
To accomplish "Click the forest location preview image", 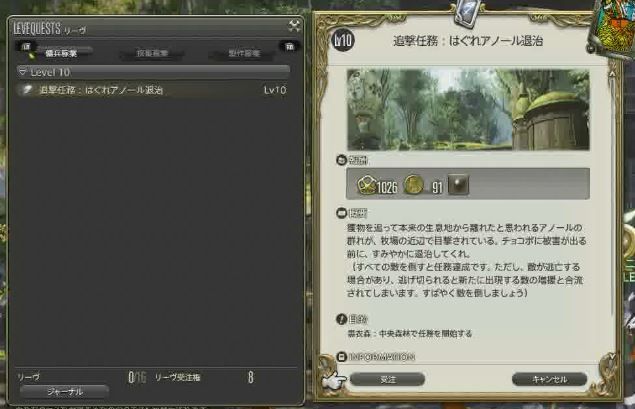I will (468, 110).
